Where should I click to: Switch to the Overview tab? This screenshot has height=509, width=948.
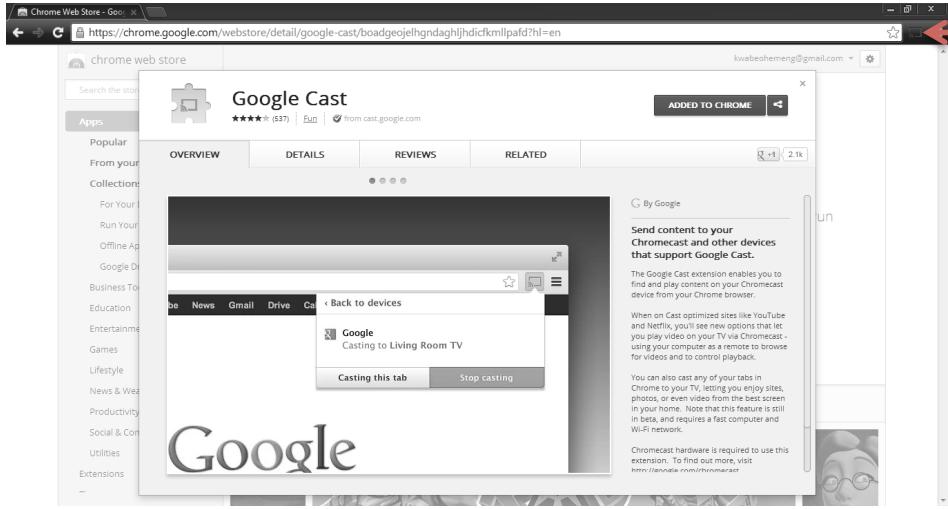(194, 155)
